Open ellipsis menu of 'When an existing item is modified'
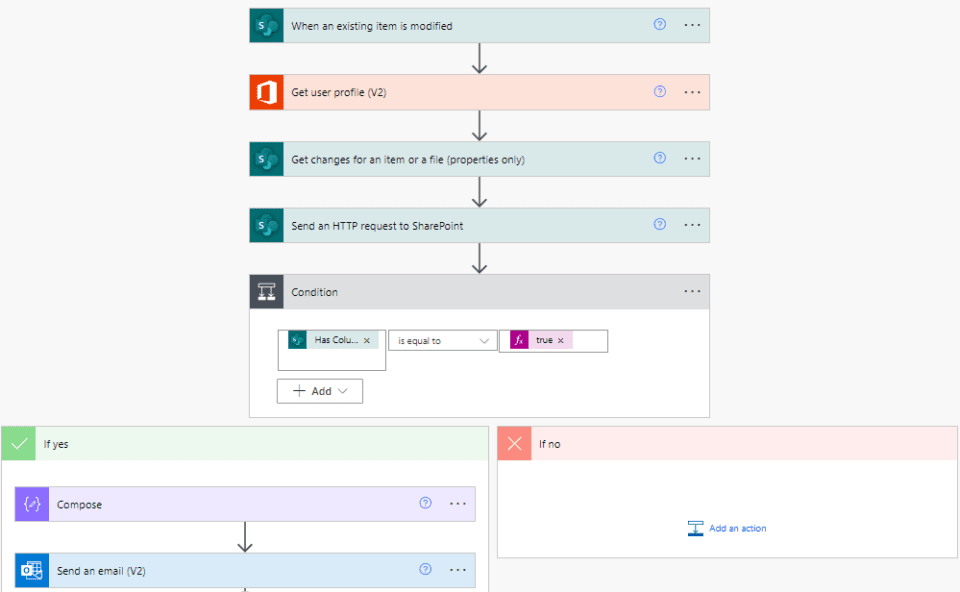The height and width of the screenshot is (592, 960). coord(692,25)
